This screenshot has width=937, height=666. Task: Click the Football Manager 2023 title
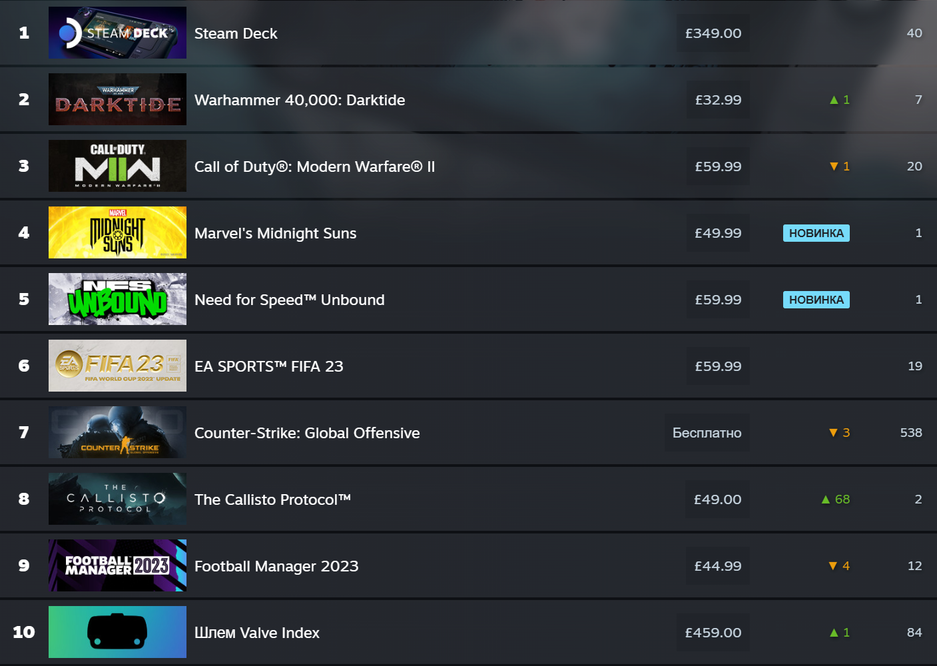coord(276,566)
